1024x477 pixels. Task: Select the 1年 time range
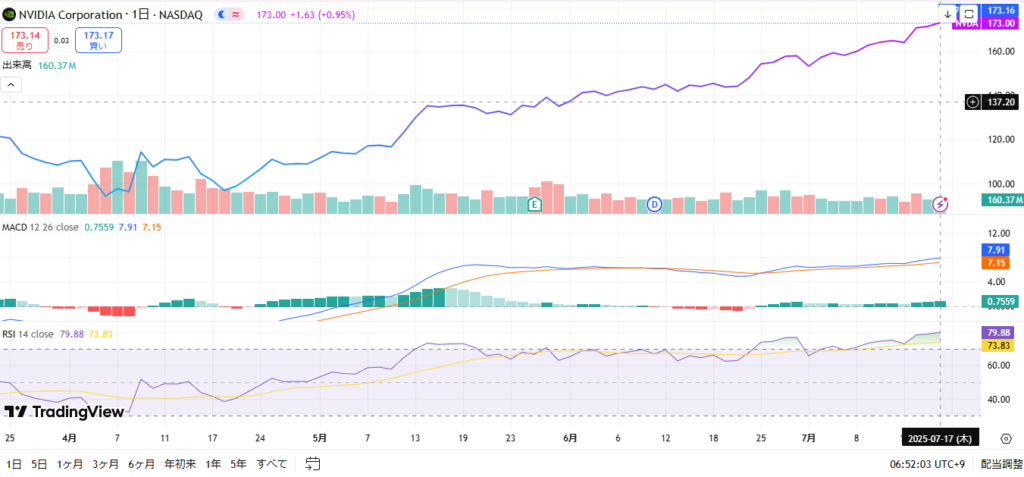[213, 464]
